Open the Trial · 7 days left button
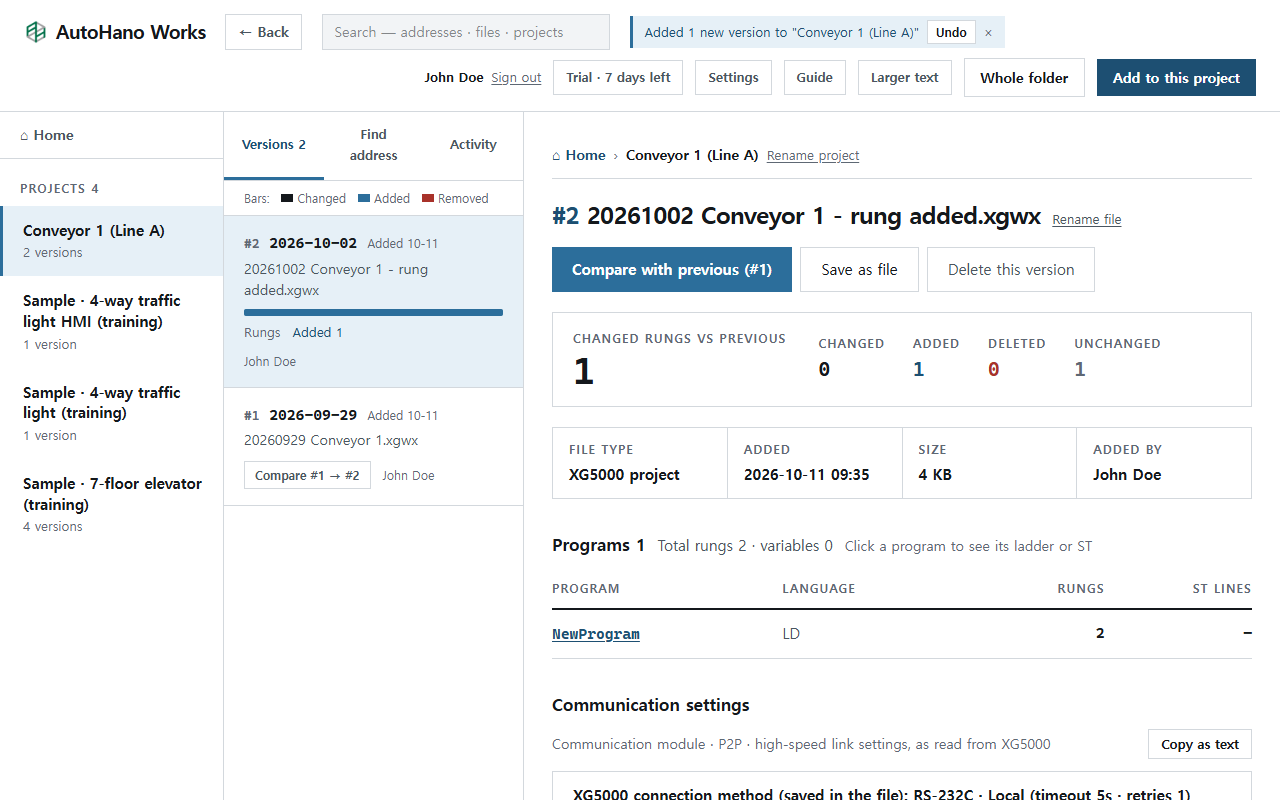 tap(618, 78)
